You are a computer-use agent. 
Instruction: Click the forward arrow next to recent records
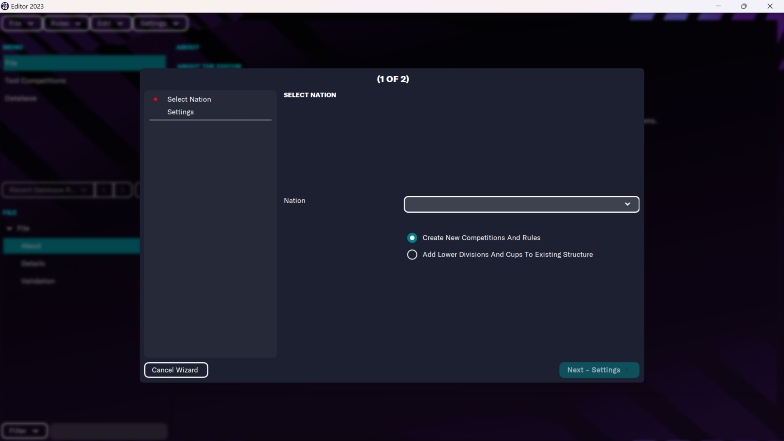(x=122, y=190)
